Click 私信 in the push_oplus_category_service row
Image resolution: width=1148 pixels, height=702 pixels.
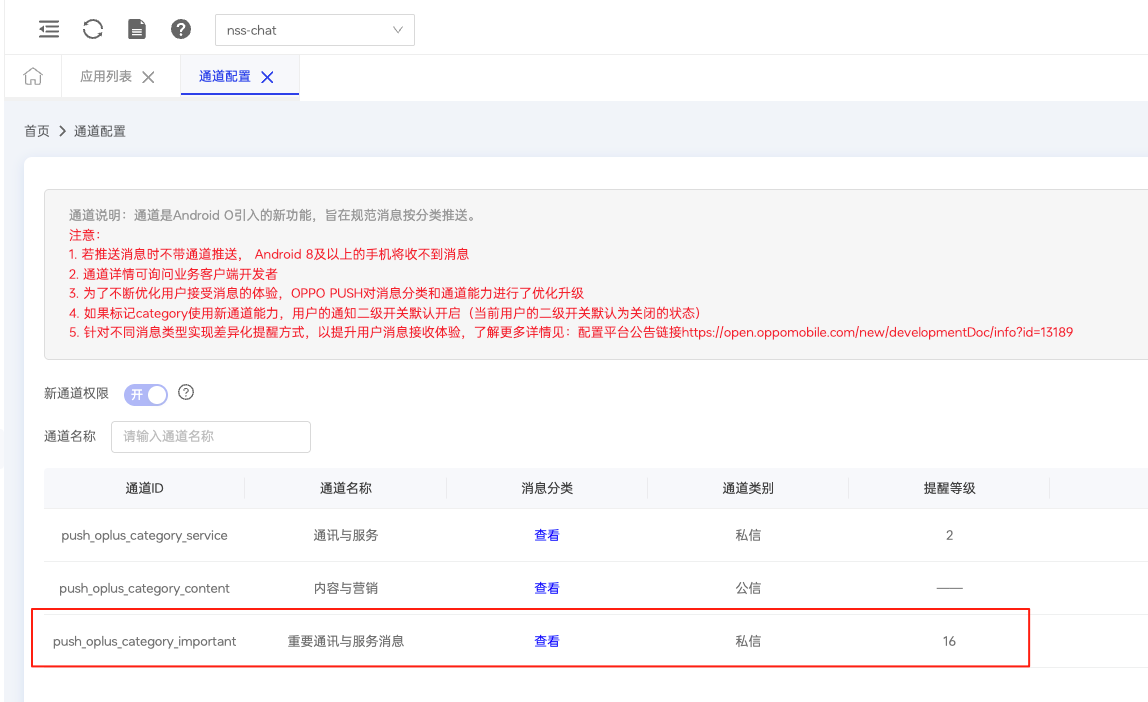748,535
